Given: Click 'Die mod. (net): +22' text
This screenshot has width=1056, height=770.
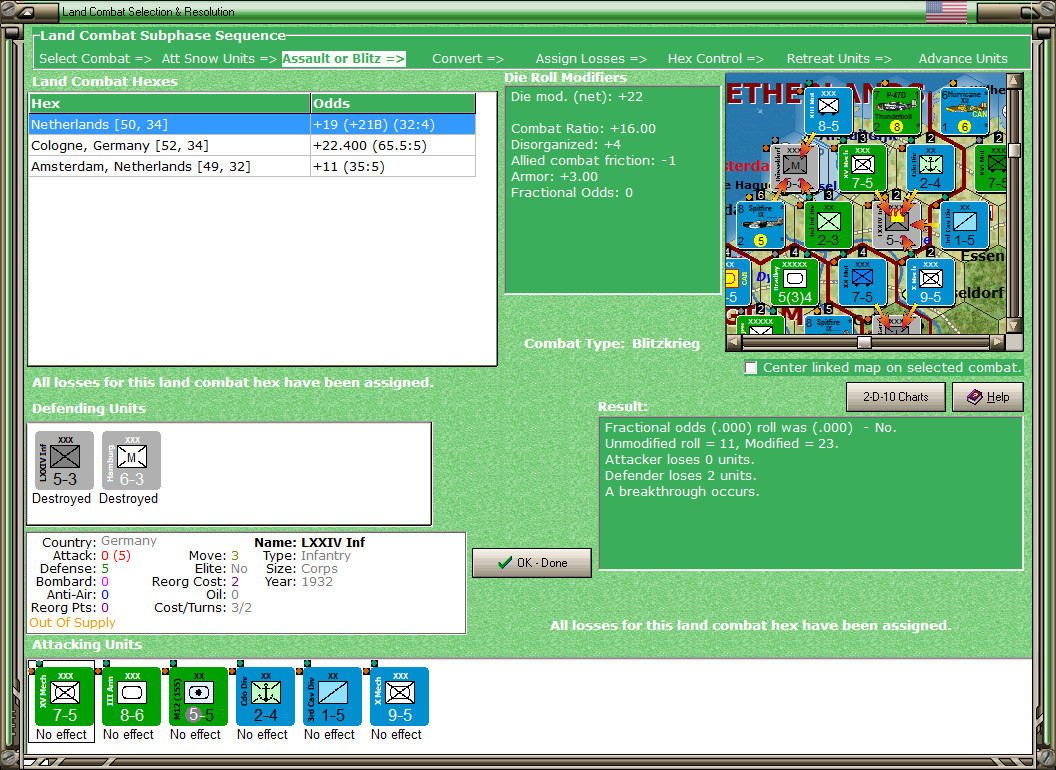Looking at the screenshot, I should tap(576, 96).
